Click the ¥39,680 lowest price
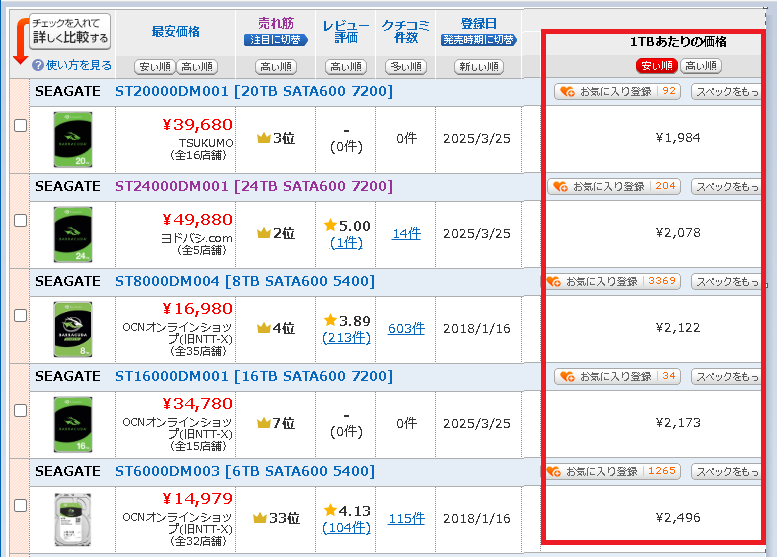 pos(197,124)
